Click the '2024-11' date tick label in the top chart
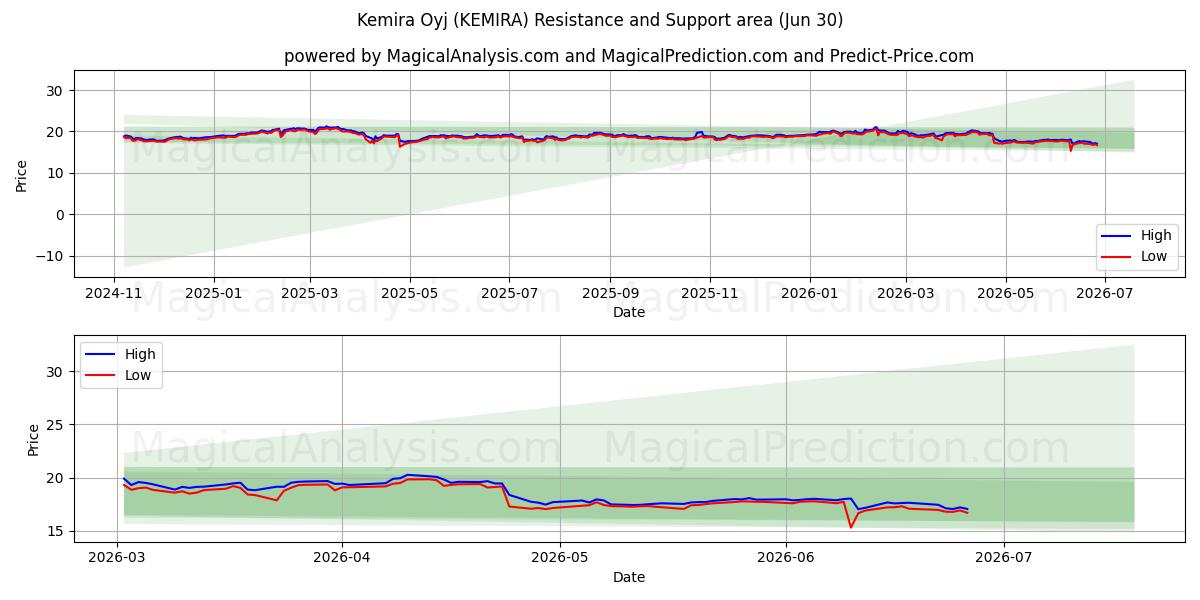Screen dimensions: 1200x600 point(114,293)
